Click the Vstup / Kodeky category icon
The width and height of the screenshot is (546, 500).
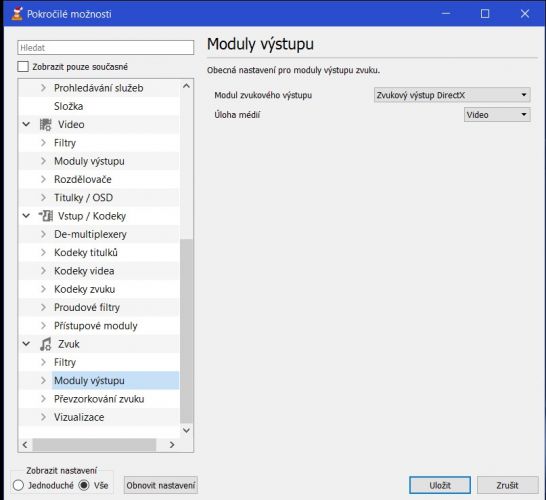pos(46,216)
